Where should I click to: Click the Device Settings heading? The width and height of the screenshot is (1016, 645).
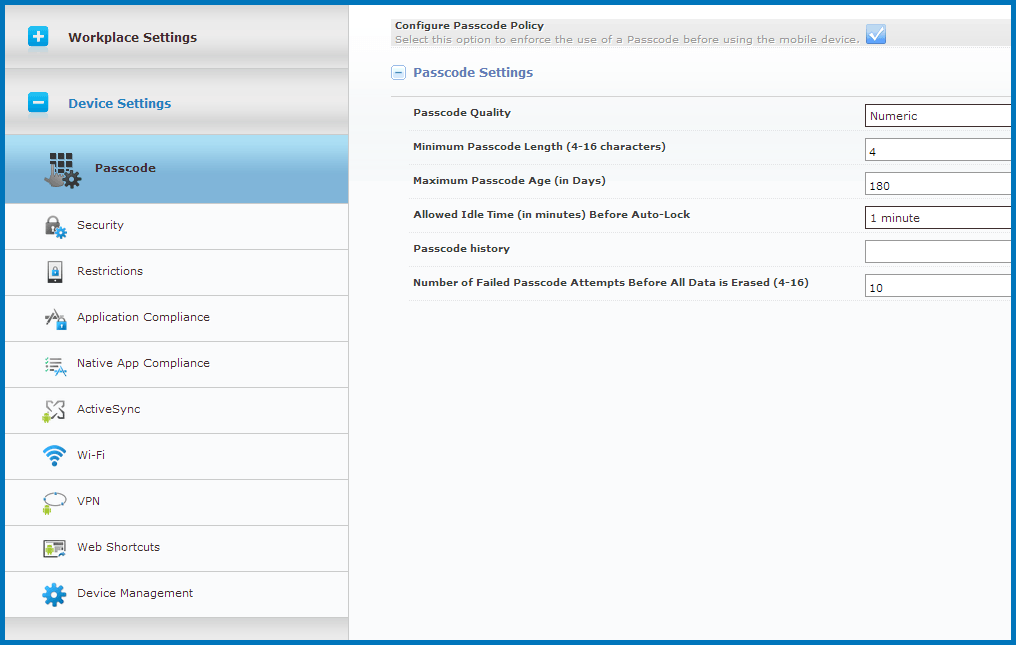coord(119,104)
